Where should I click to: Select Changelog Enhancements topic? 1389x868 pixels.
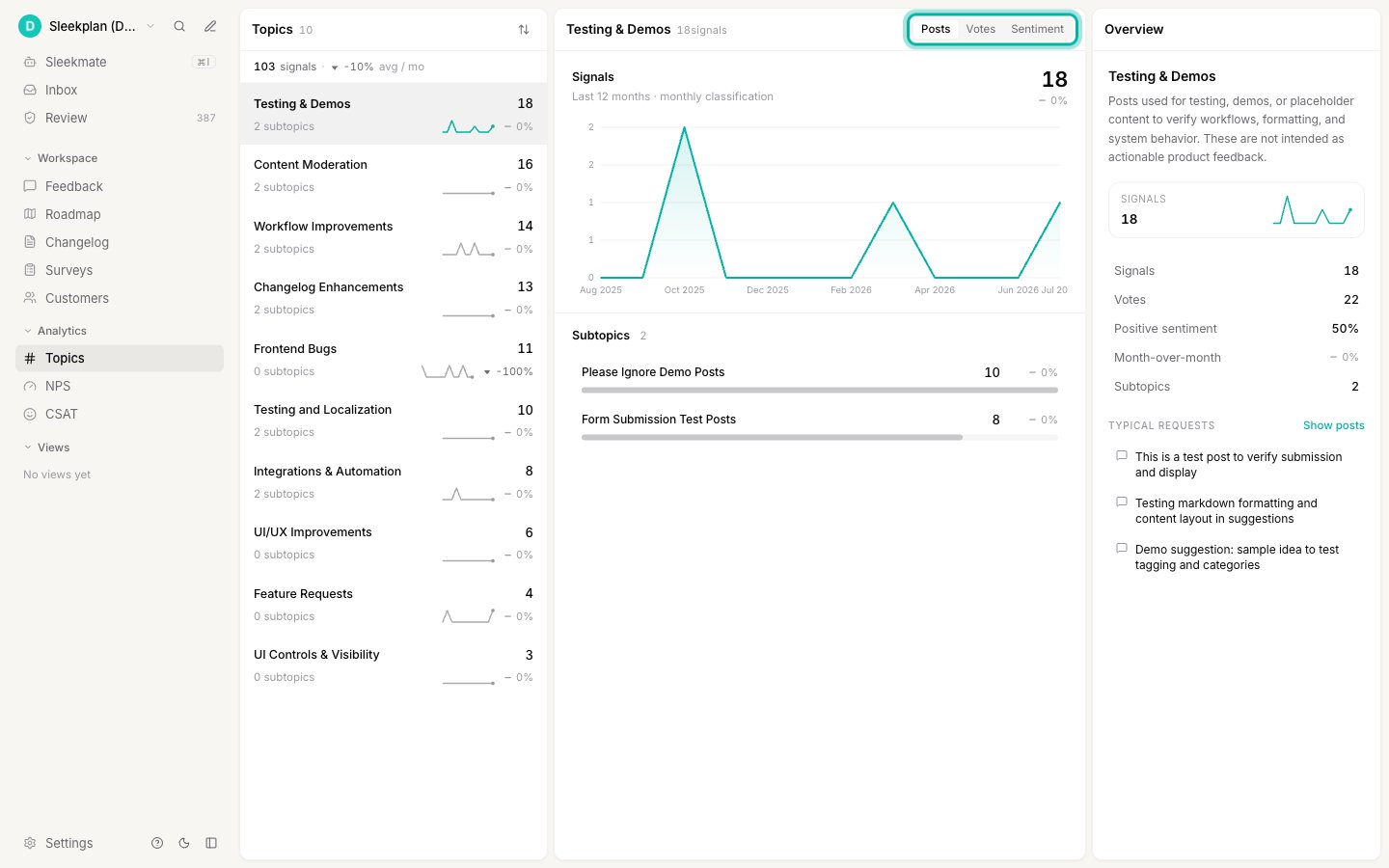(394, 298)
